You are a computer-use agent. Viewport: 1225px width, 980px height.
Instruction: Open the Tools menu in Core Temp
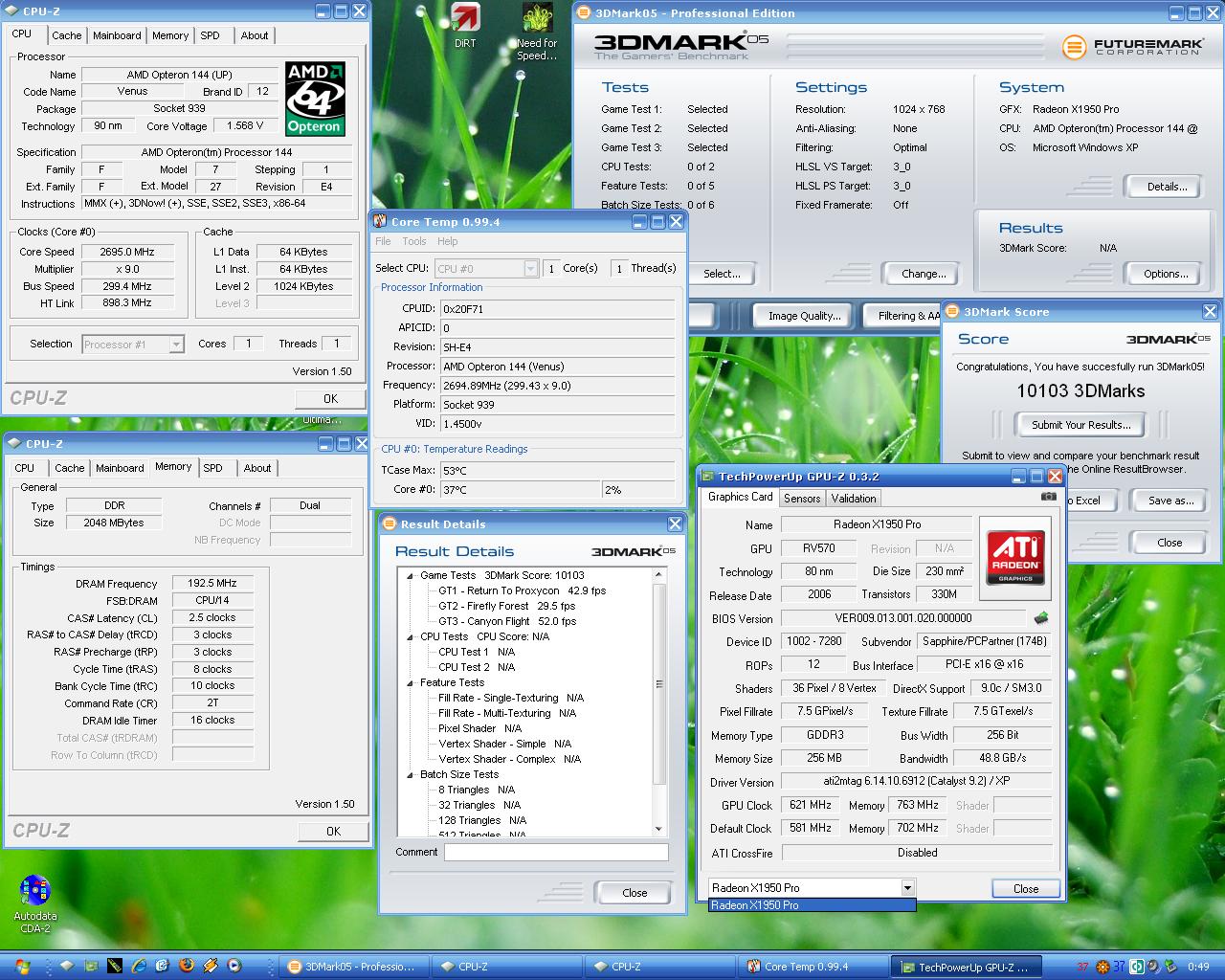point(414,241)
